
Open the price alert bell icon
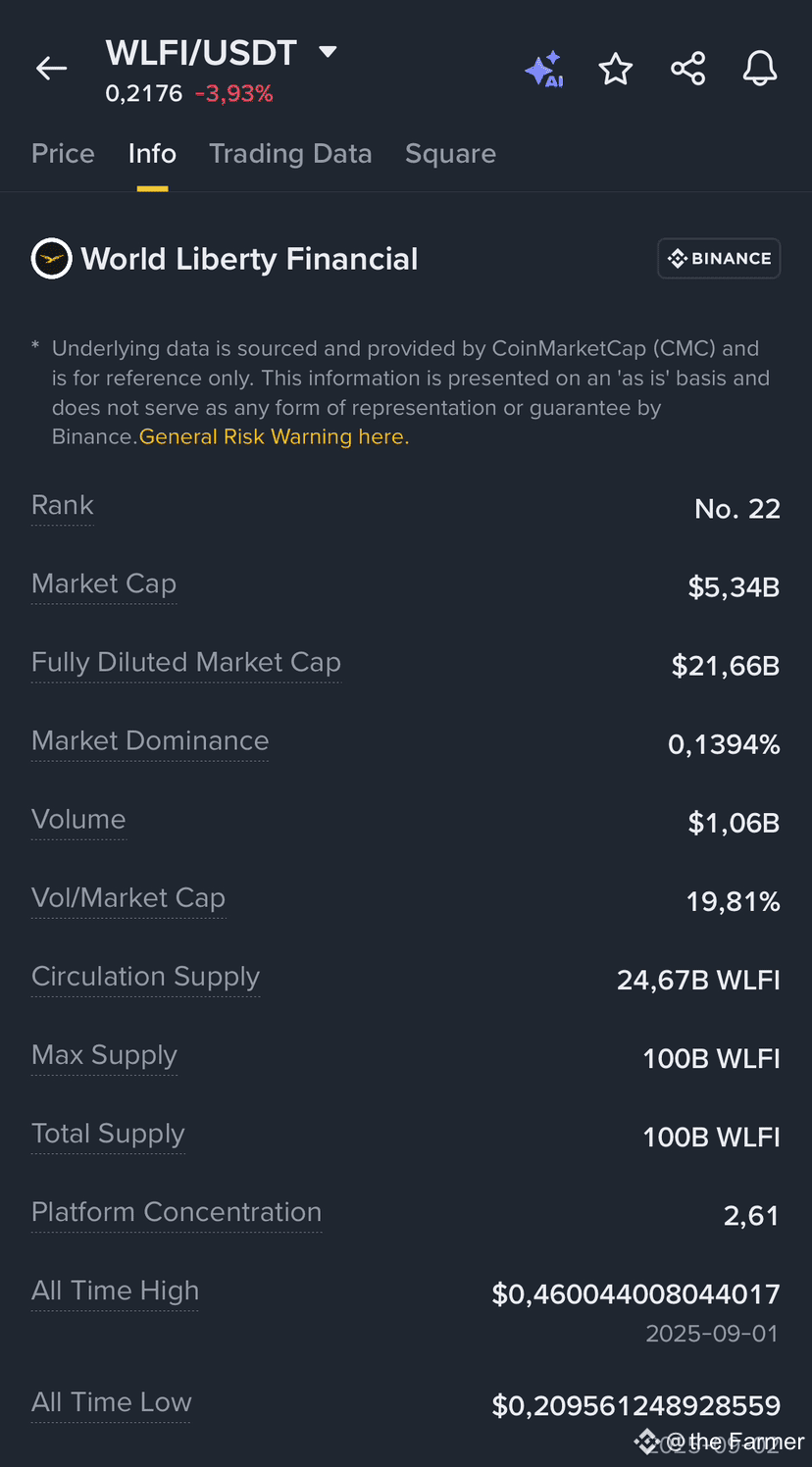[x=760, y=69]
